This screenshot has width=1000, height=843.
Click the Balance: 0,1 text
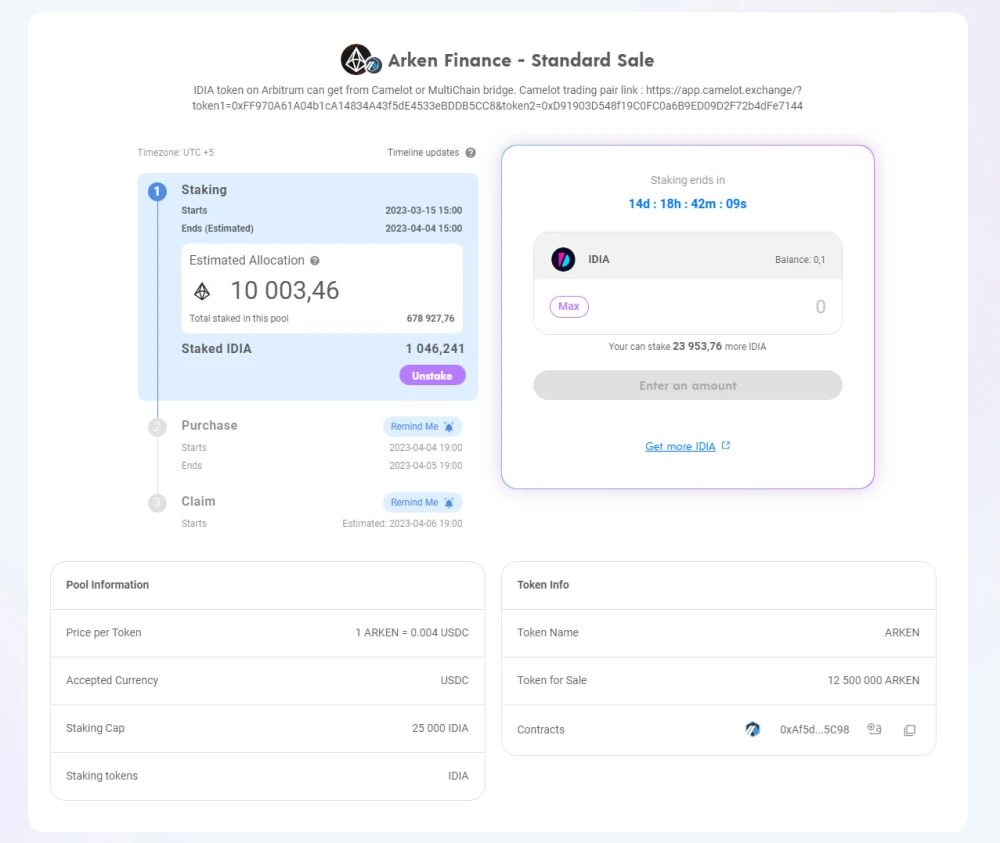pyautogui.click(x=800, y=260)
